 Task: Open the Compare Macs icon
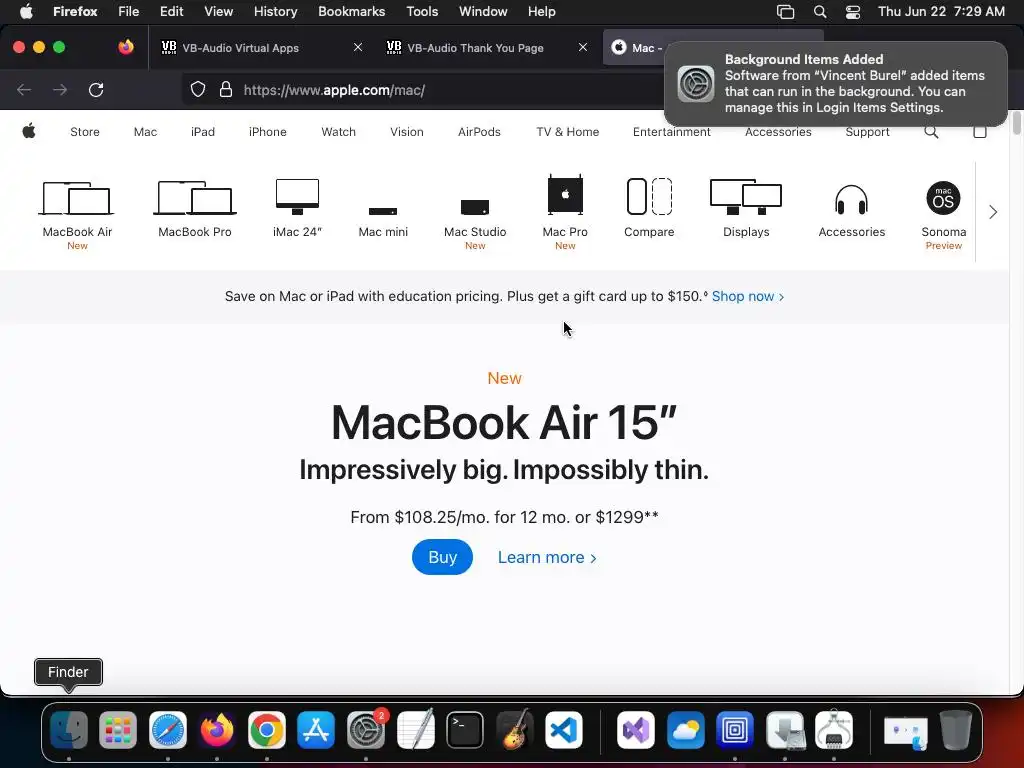click(x=649, y=196)
